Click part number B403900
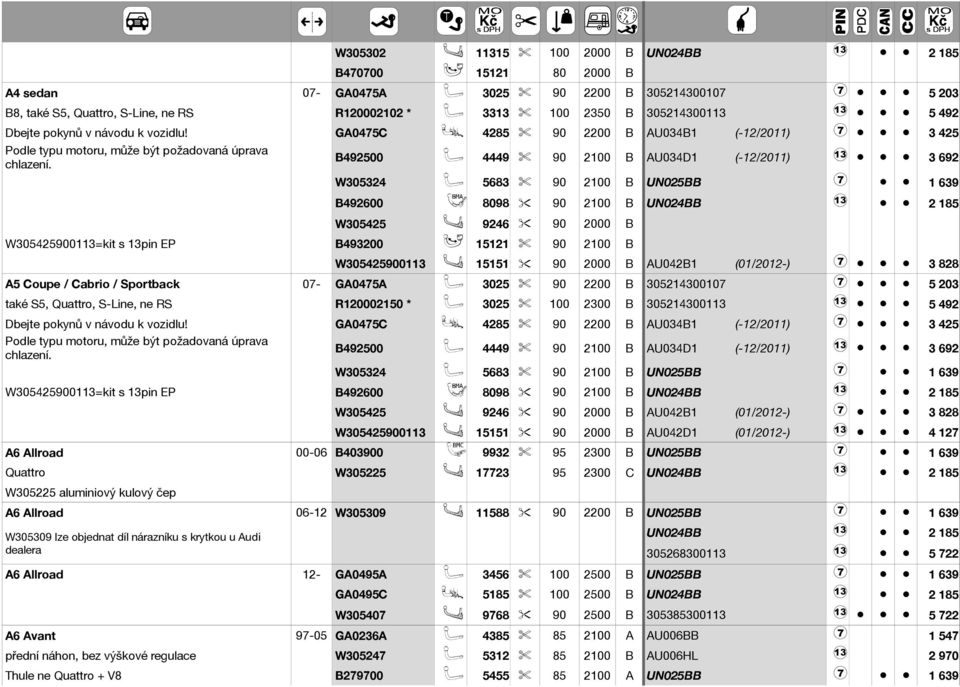This screenshot has width=960, height=687. [x=359, y=452]
